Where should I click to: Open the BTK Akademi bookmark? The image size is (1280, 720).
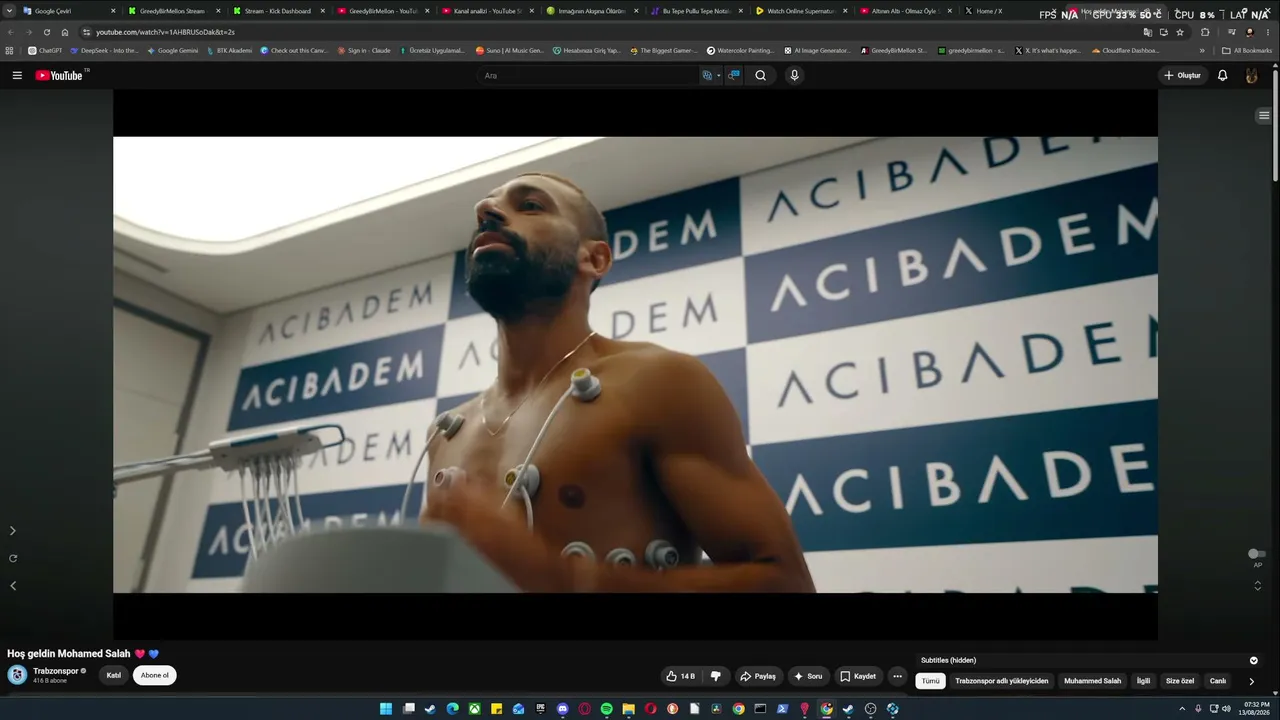229,50
